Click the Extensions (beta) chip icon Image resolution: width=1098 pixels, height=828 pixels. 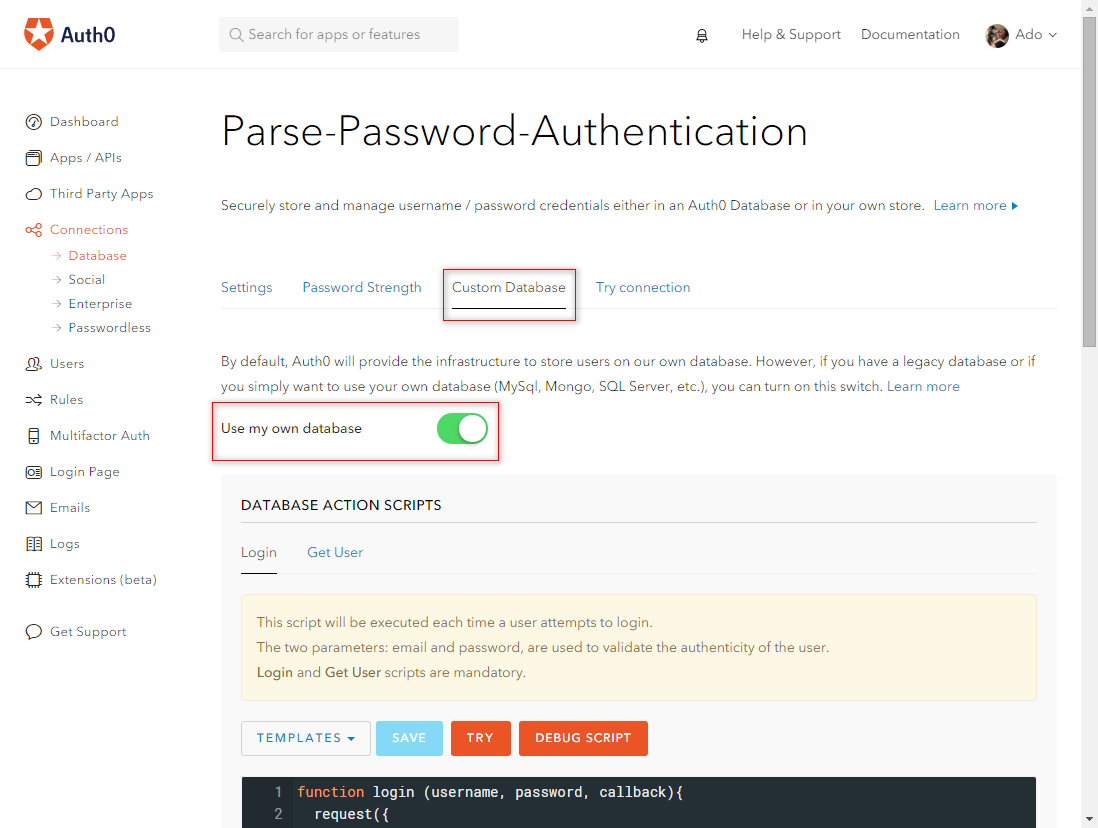34,580
